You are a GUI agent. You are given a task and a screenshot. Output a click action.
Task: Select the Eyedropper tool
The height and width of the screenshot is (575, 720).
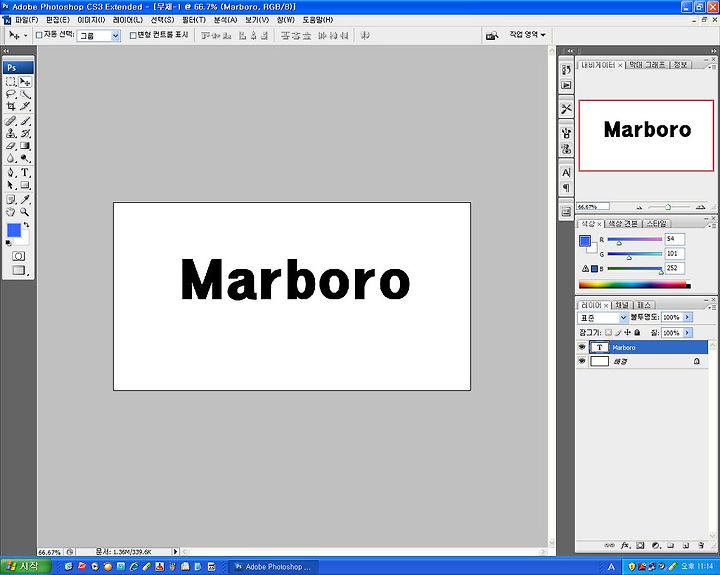[25, 200]
